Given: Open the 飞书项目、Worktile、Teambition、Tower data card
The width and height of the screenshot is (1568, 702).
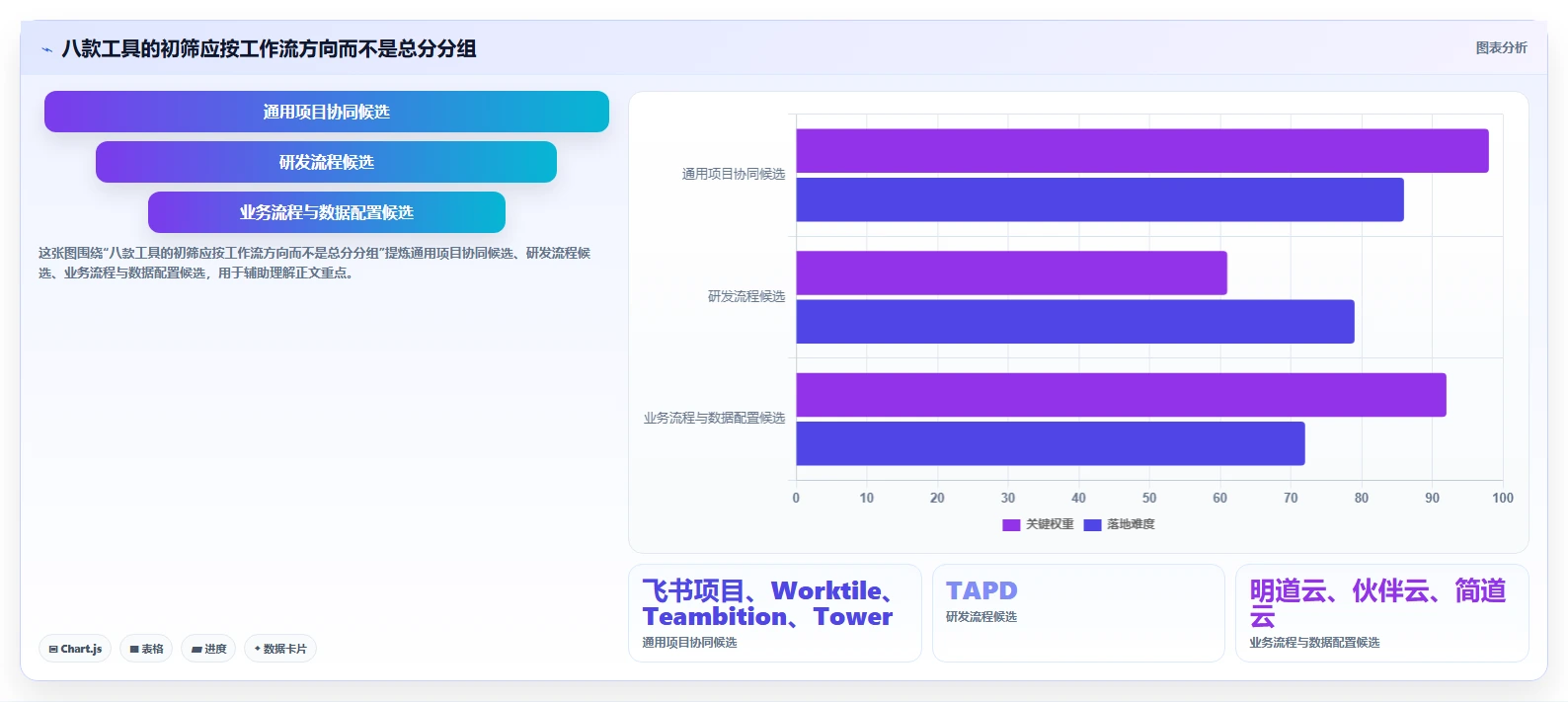Looking at the screenshot, I should click(x=775, y=613).
